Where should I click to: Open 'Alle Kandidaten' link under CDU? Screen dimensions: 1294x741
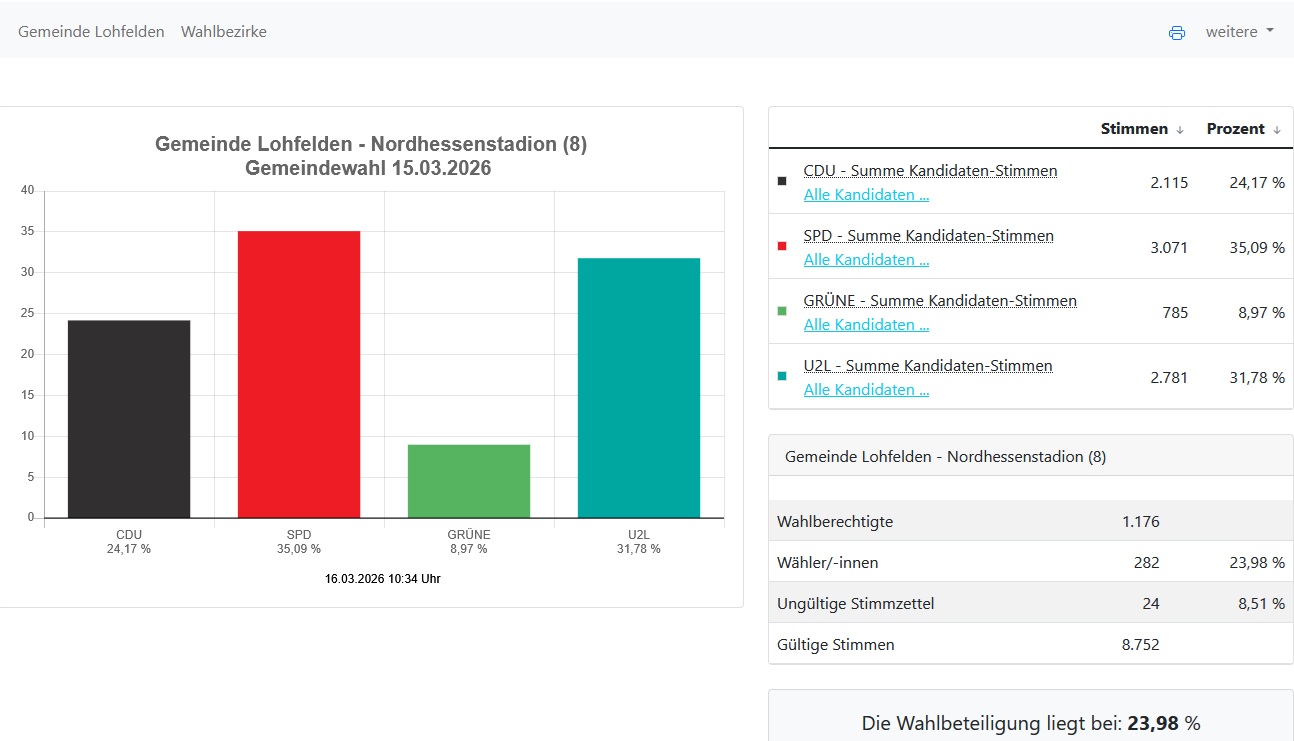866,195
